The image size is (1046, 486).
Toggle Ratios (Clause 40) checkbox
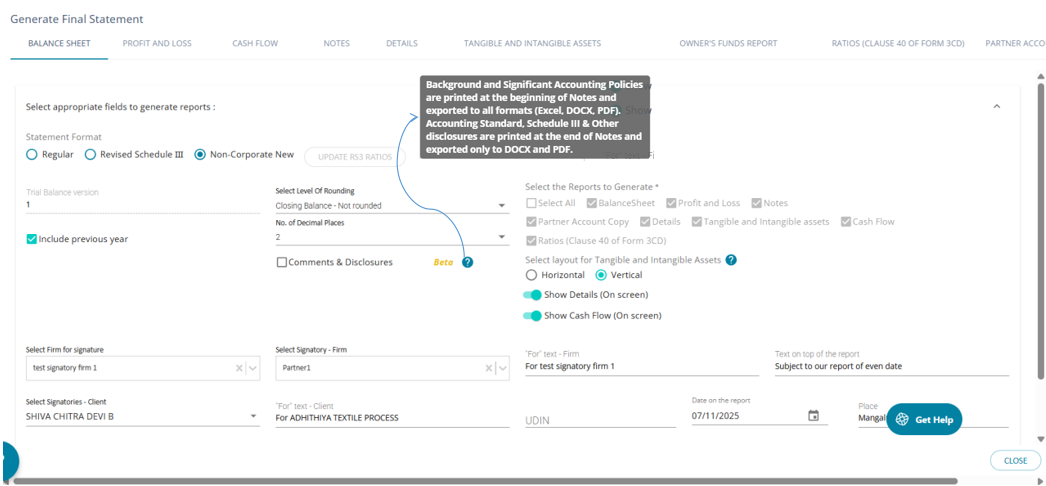(x=530, y=241)
